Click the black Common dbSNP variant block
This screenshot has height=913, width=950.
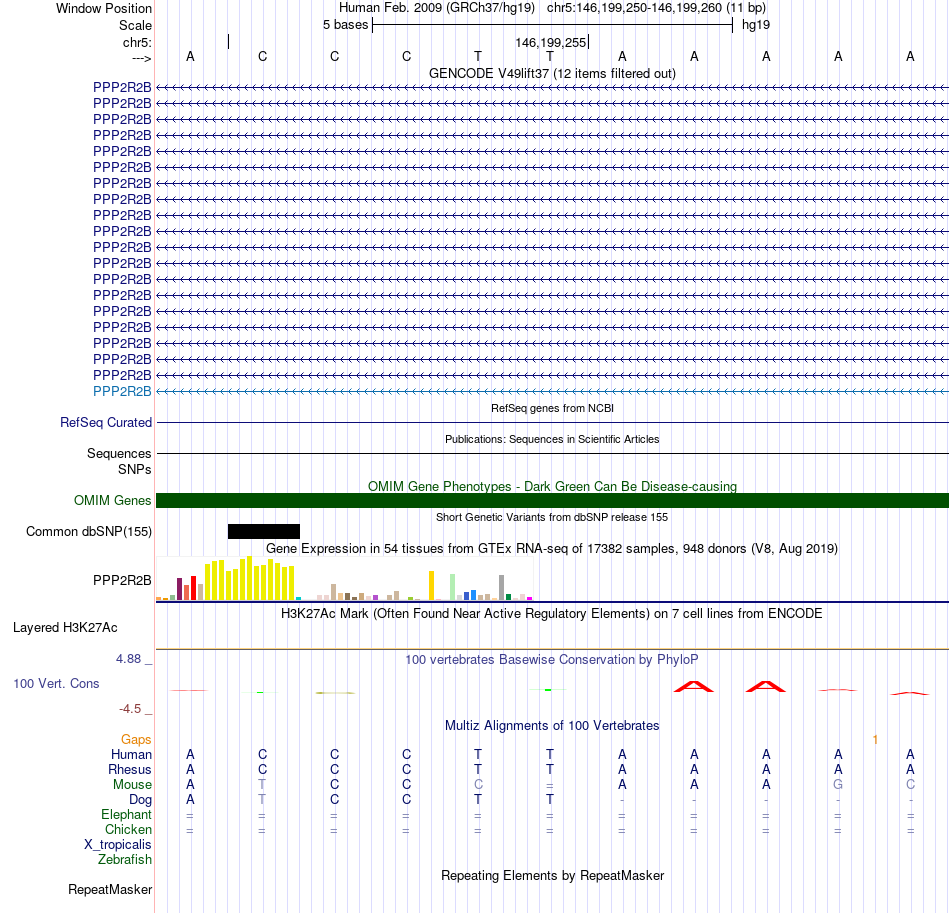[264, 531]
